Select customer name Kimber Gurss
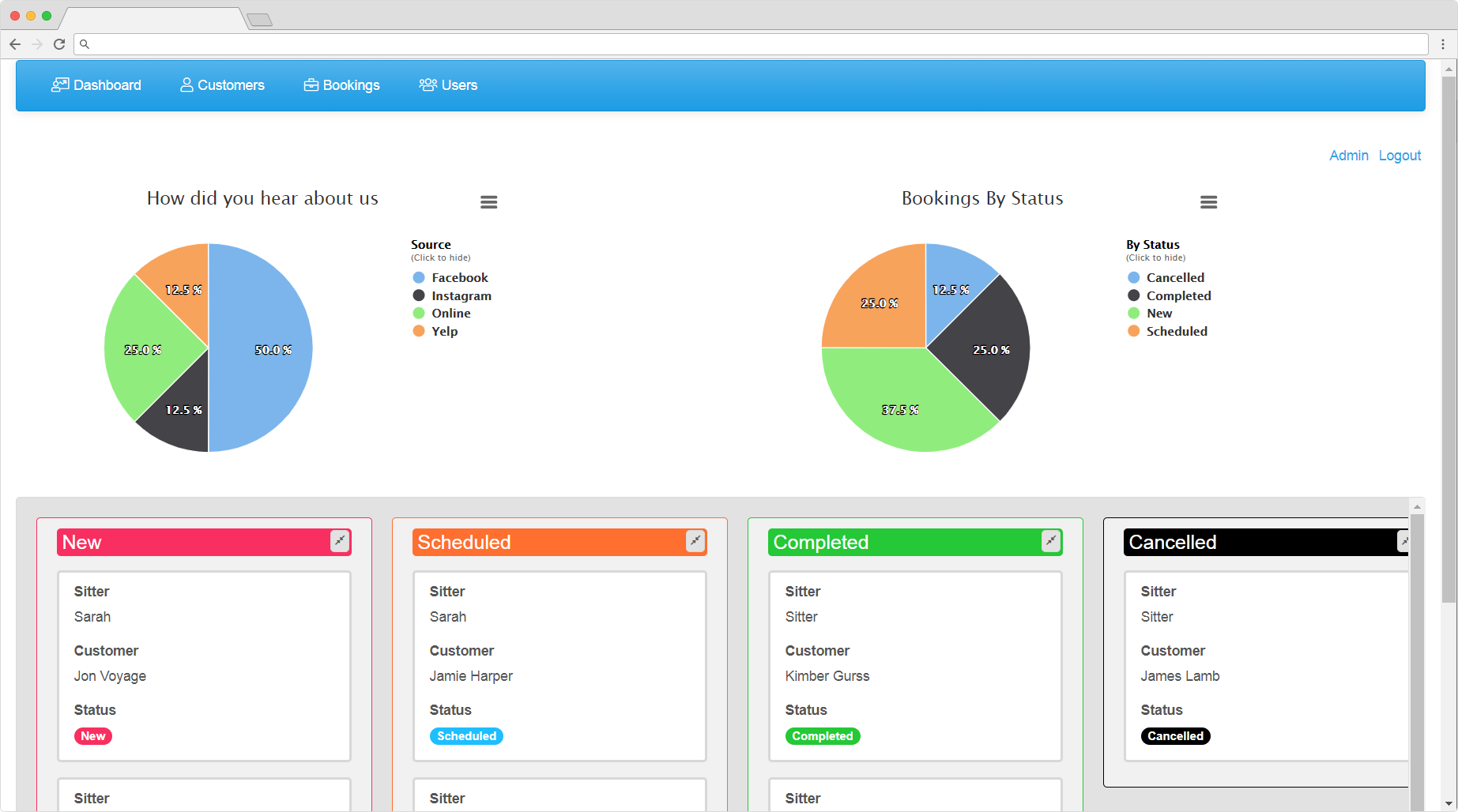Screen dimensions: 1458x812 (x=827, y=676)
